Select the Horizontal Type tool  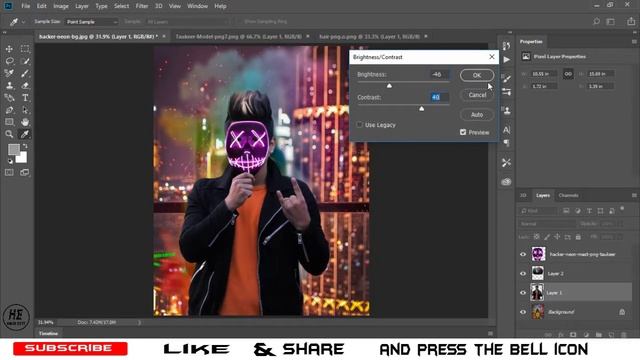tap(25, 98)
